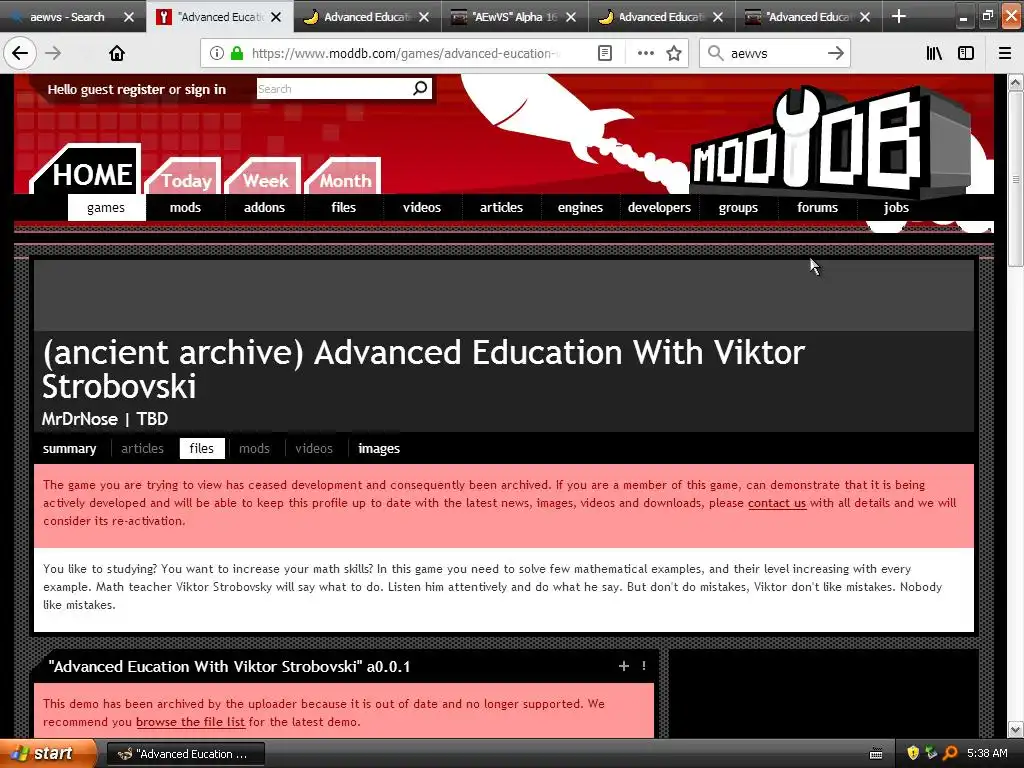Open the top articles navigation item
Image resolution: width=1024 pixels, height=768 pixels.
502,208
